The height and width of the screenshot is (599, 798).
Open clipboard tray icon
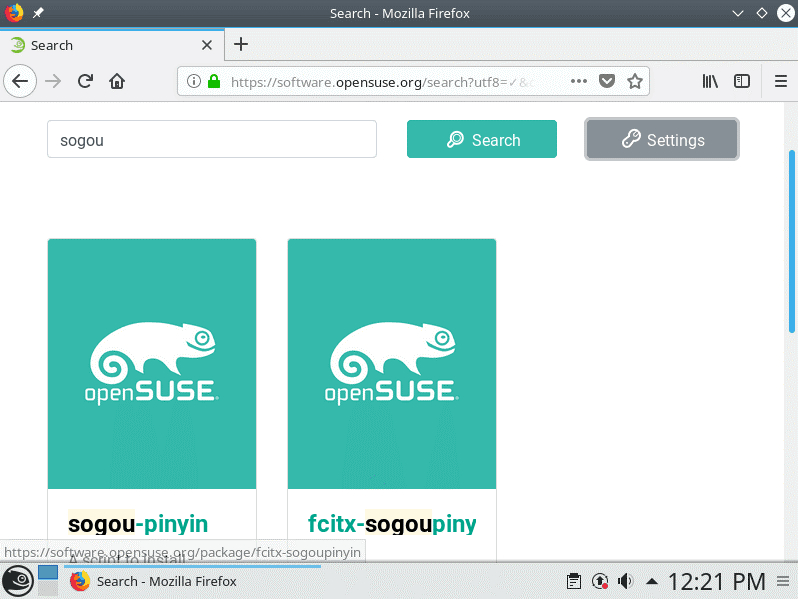coord(574,581)
